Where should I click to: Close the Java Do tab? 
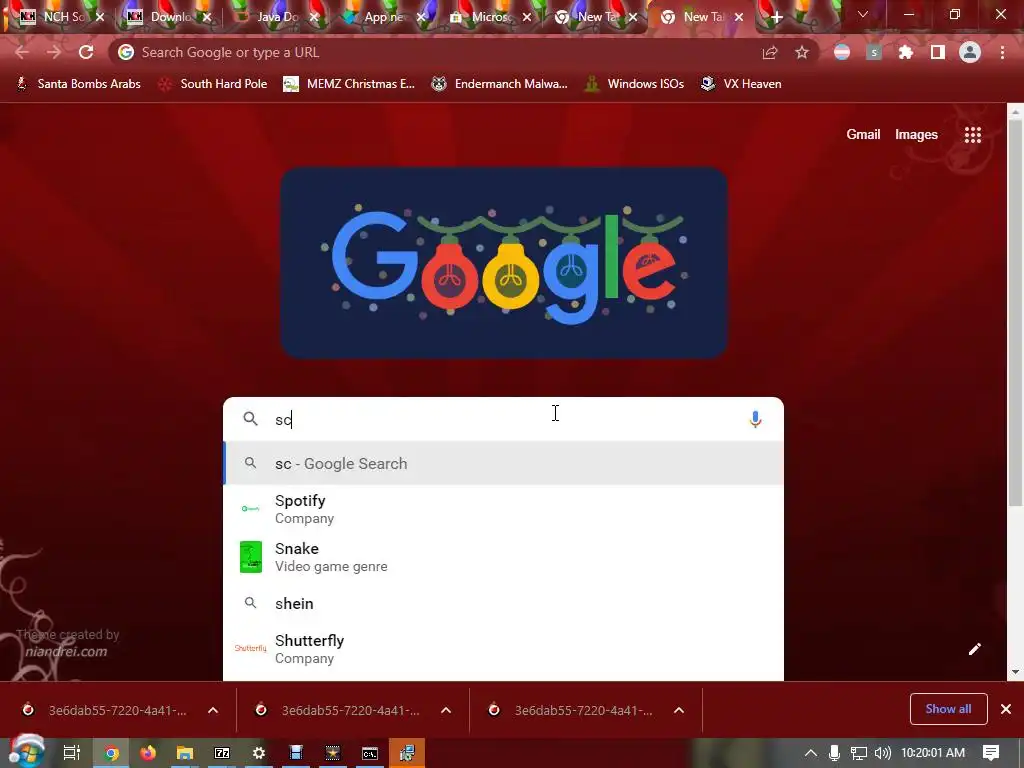(x=313, y=18)
